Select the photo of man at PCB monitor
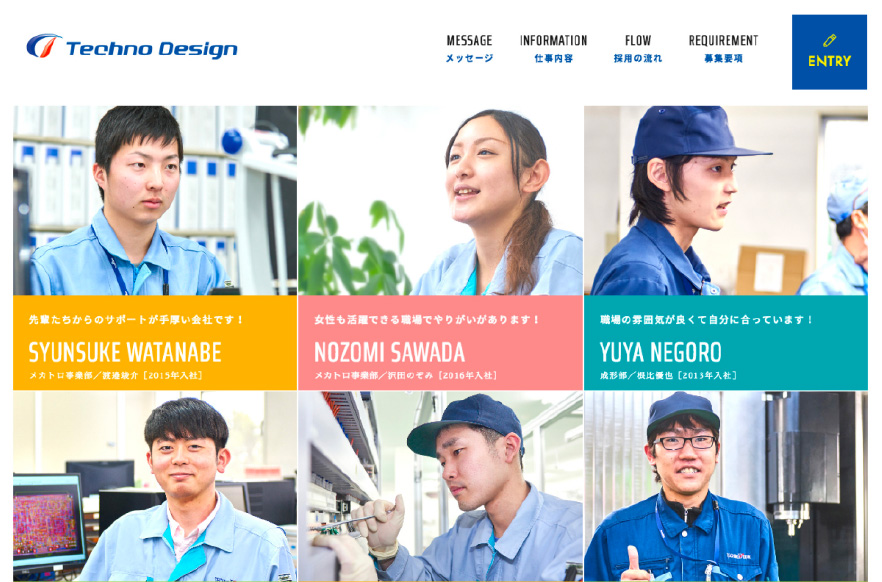Image resolution: width=882 pixels, height=582 pixels. click(x=155, y=486)
